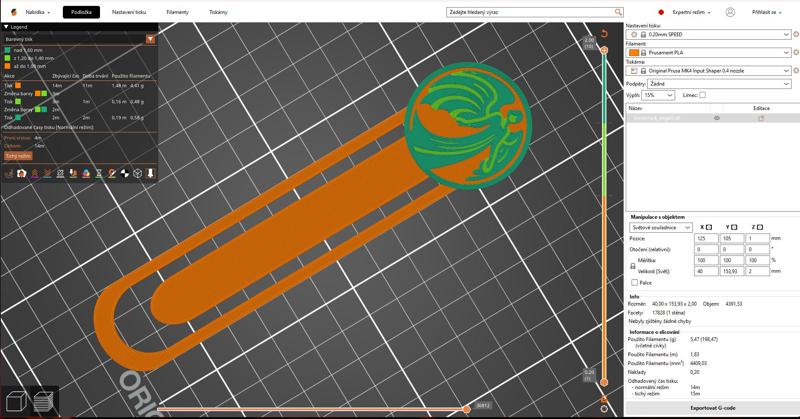Click the Otočení Y input field

coord(732,249)
